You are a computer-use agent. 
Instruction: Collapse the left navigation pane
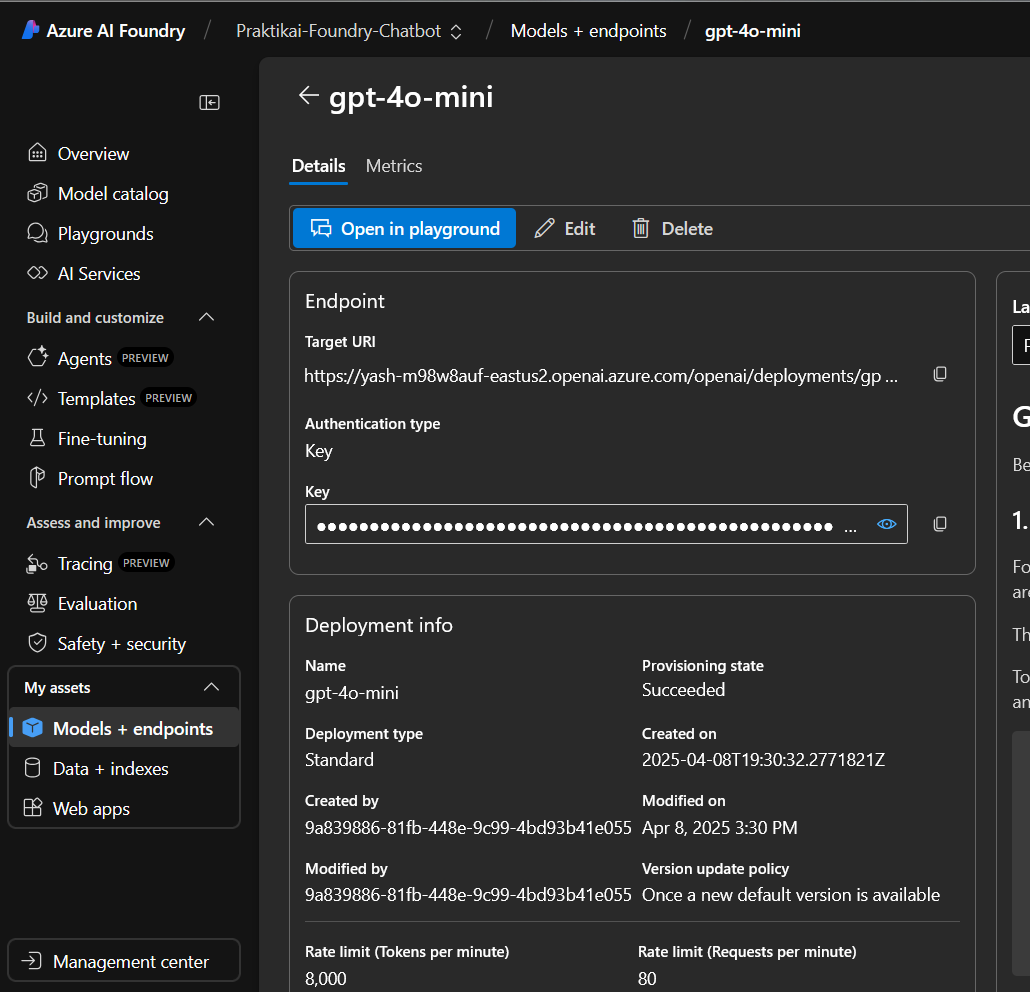tap(209, 102)
